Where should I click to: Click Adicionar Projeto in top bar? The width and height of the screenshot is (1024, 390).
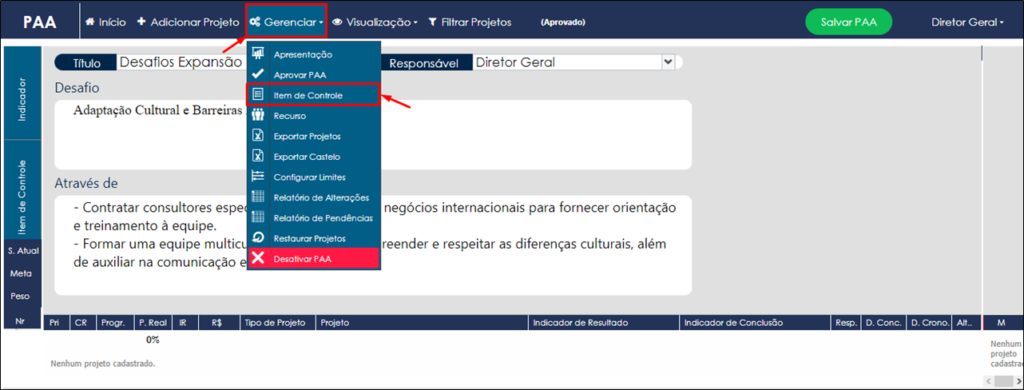[188, 22]
